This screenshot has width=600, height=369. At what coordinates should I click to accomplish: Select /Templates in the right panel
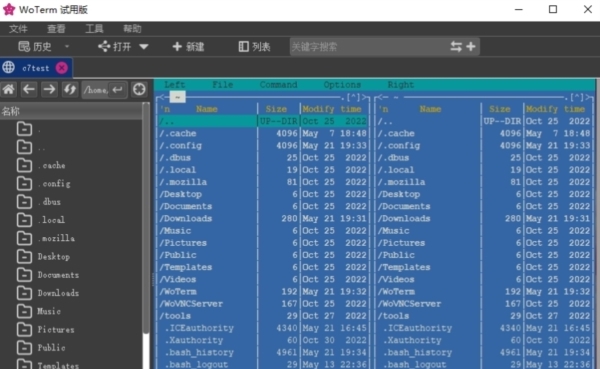[x=484, y=267]
